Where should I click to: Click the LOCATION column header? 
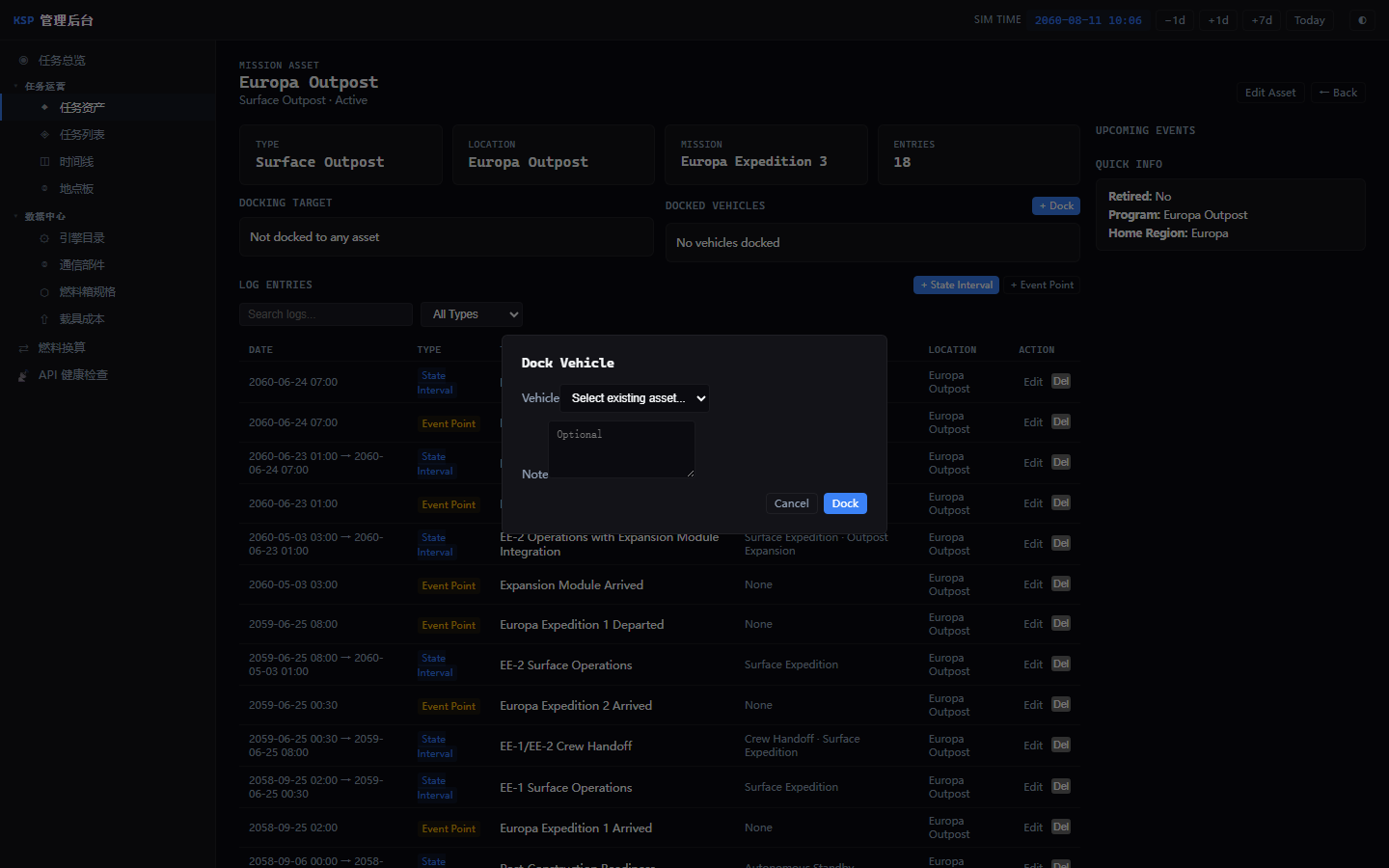952,350
